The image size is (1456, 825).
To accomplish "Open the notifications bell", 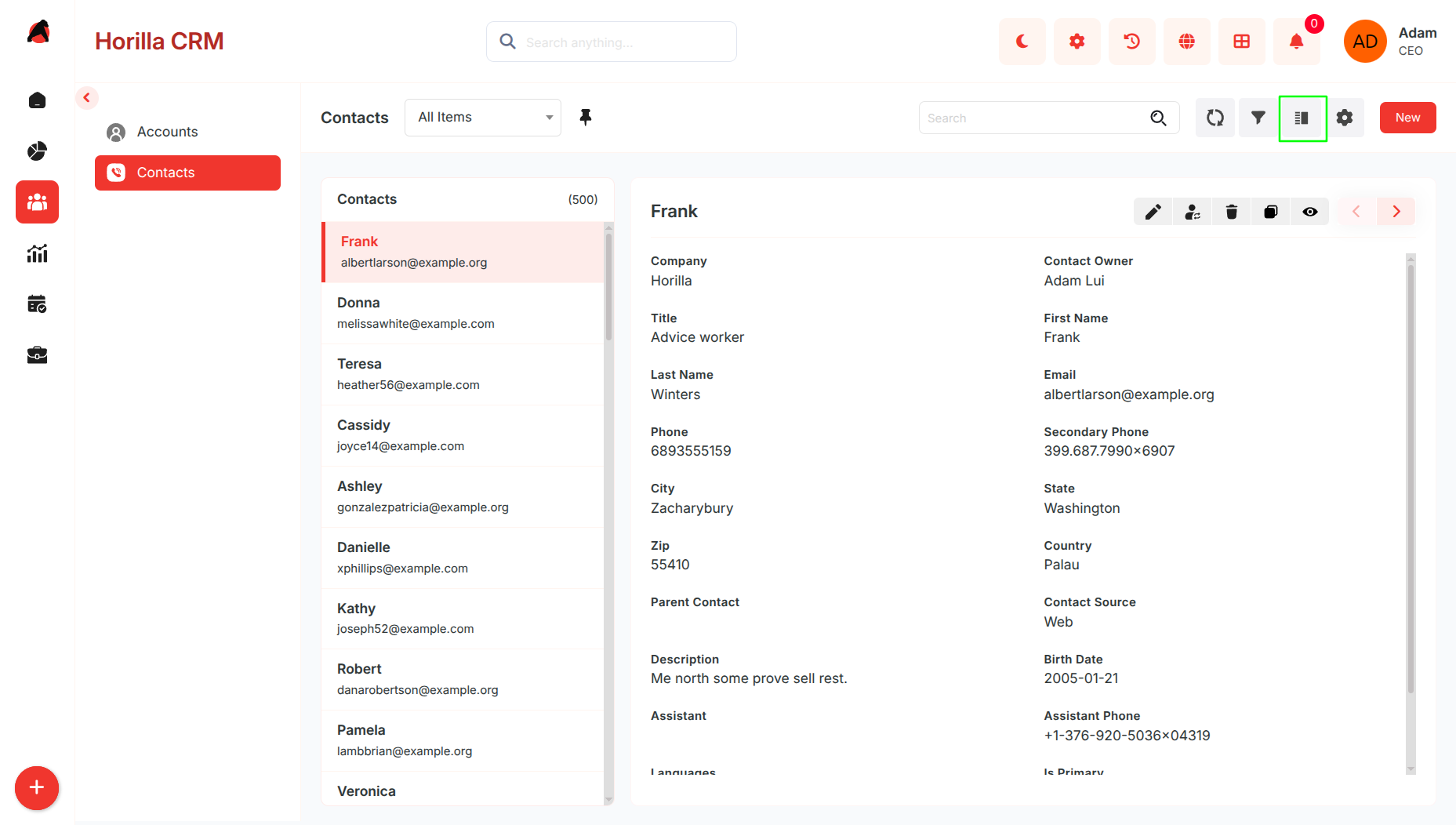I will (1296, 42).
